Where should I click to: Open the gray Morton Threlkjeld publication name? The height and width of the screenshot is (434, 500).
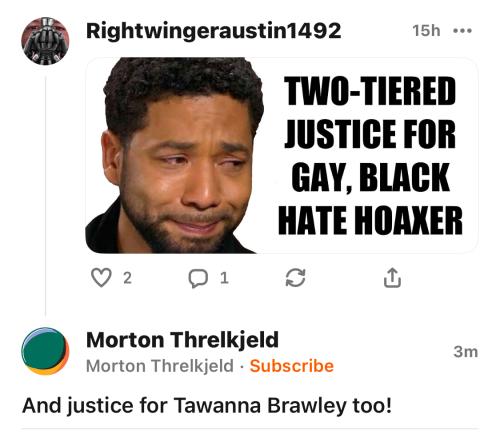(x=160, y=366)
